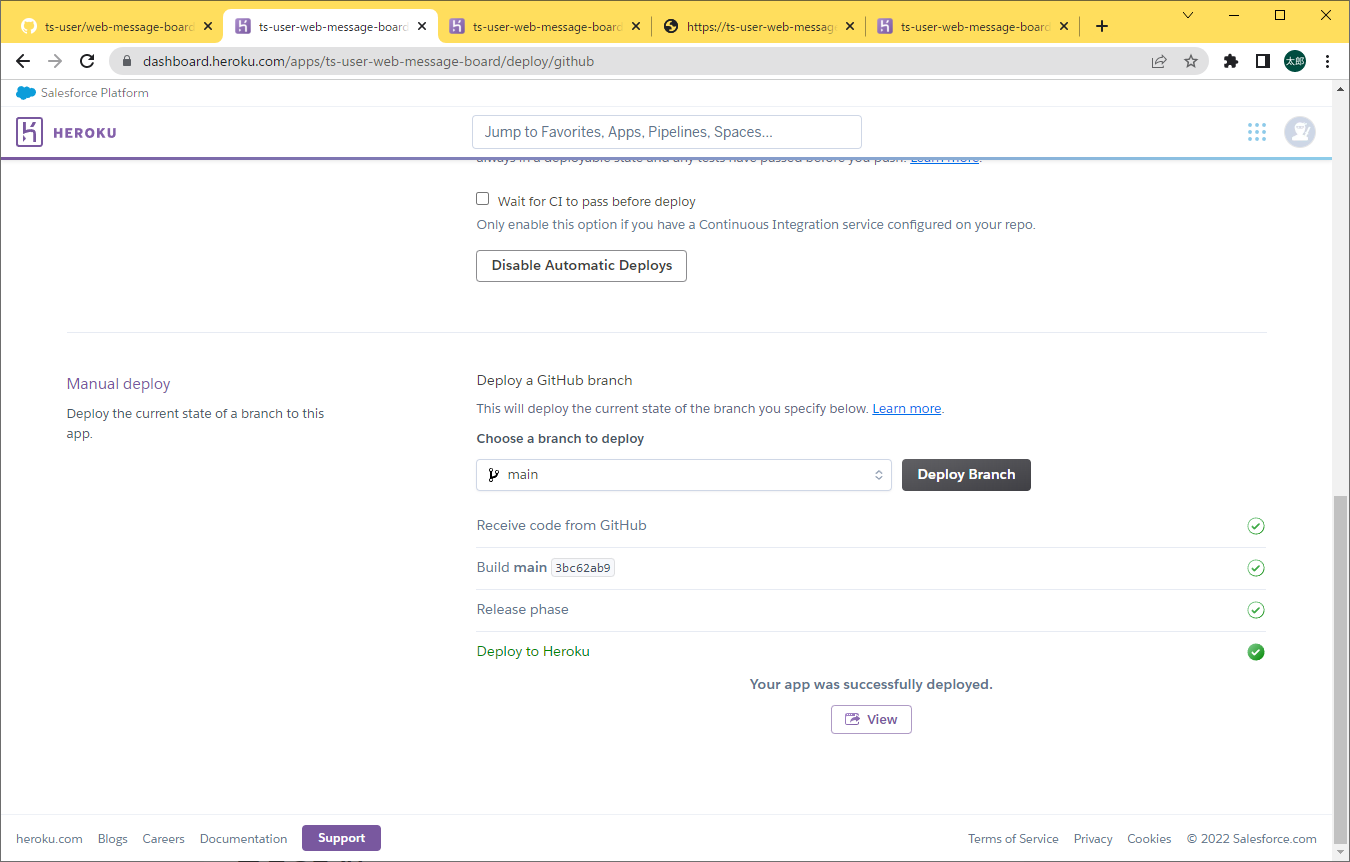
Task: Open the Chrome profile avatar
Action: pos(1295,61)
